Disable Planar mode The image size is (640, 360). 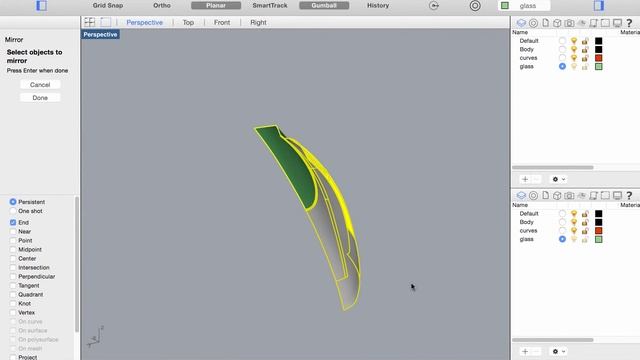pyautogui.click(x=216, y=6)
